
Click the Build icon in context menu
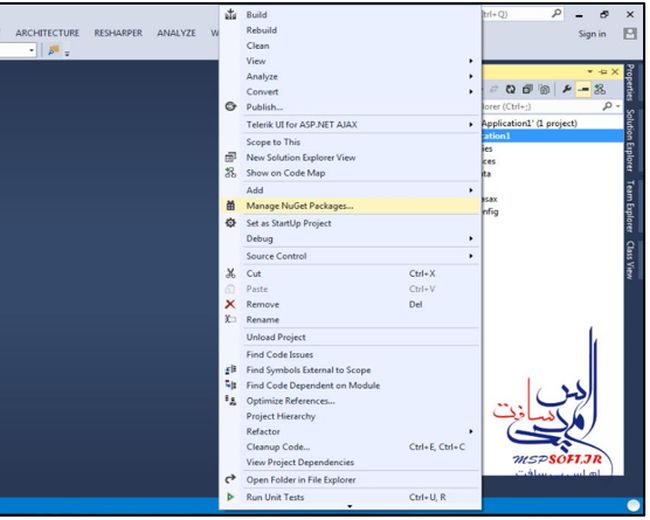[x=230, y=15]
